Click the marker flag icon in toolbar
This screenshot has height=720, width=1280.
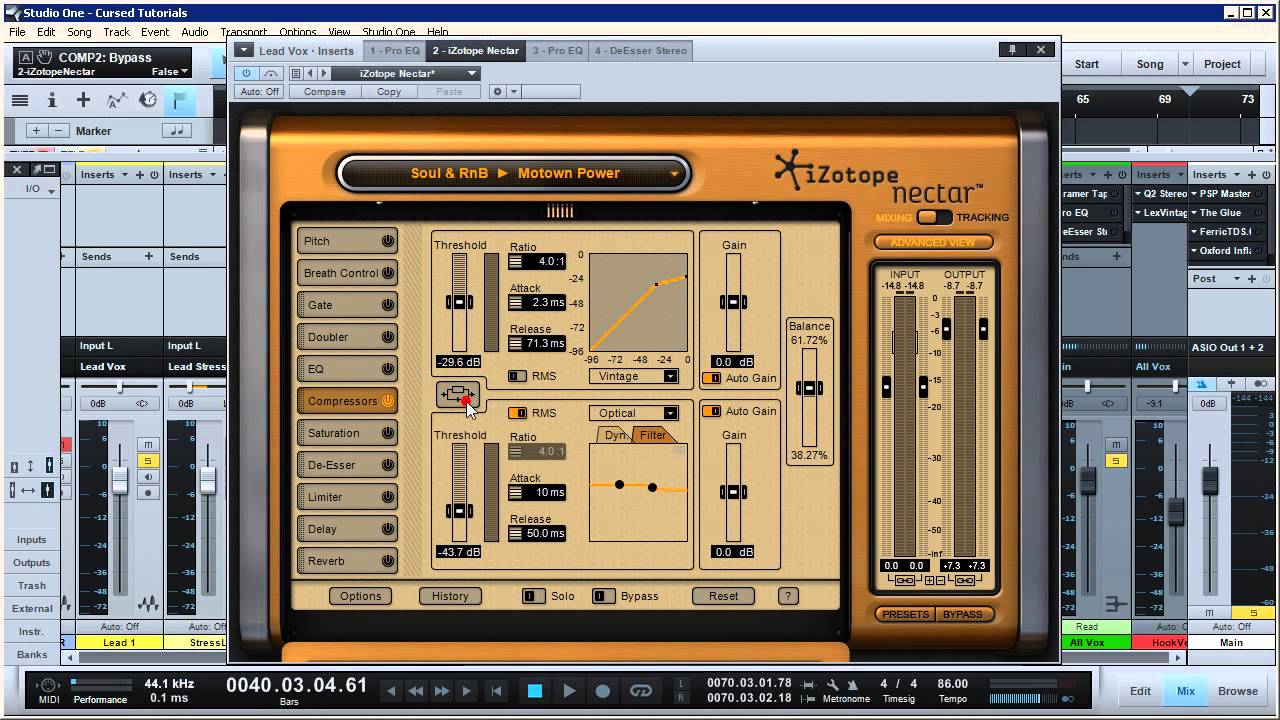click(x=180, y=100)
